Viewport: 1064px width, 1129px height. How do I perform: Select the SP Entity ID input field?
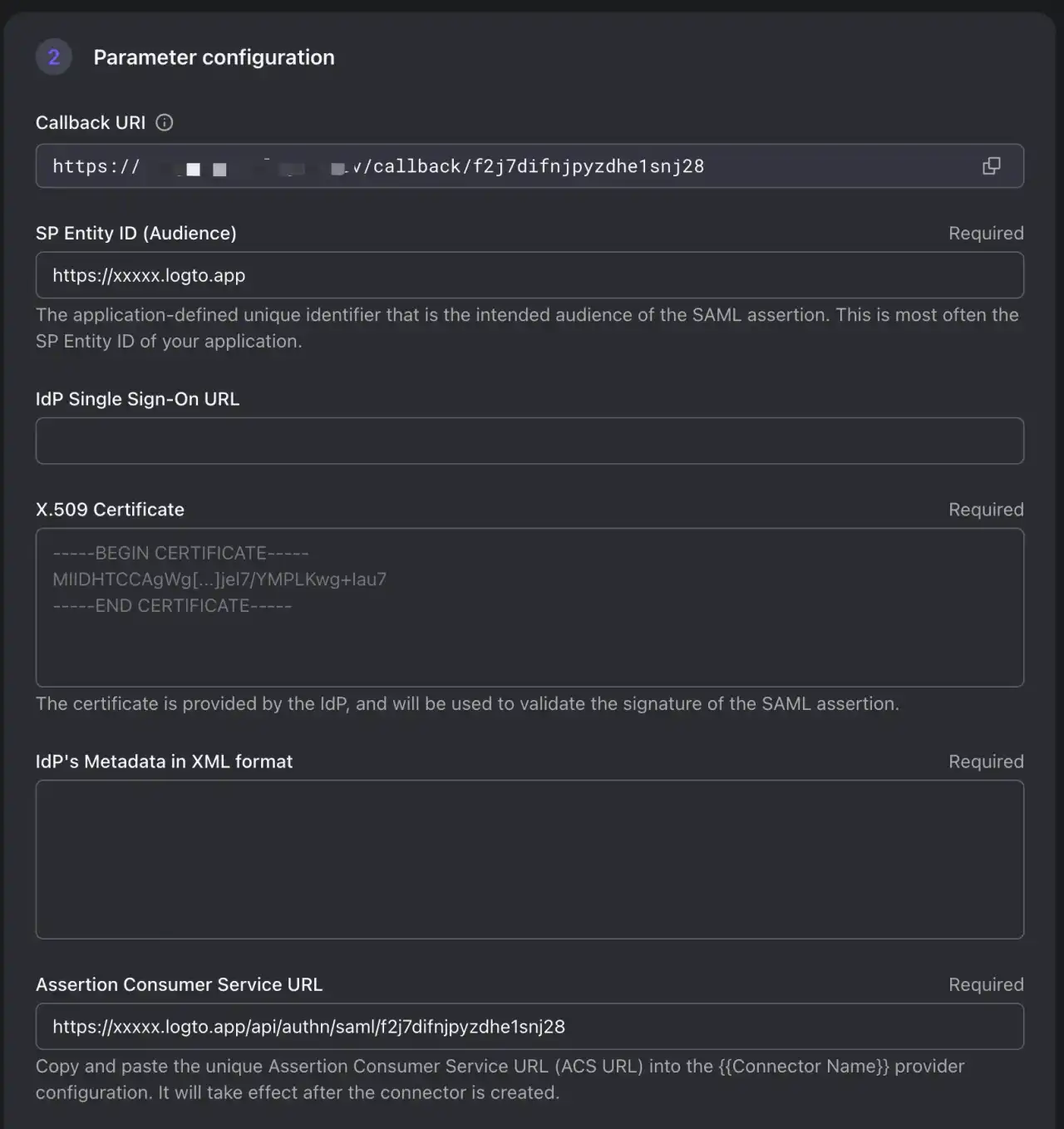(x=529, y=274)
